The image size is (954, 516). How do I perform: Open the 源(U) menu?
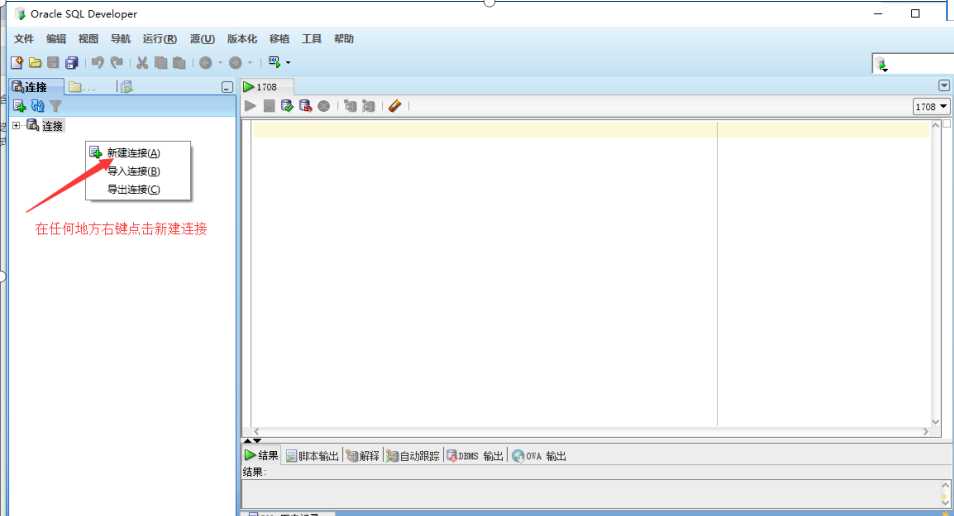(x=202, y=38)
